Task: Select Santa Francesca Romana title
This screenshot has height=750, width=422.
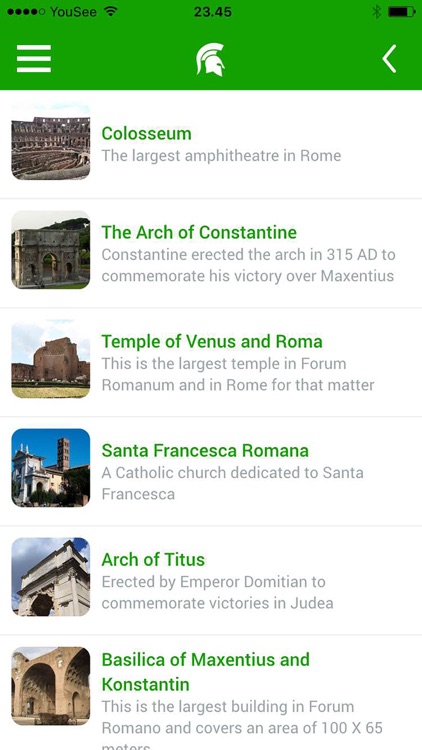Action: pos(205,451)
